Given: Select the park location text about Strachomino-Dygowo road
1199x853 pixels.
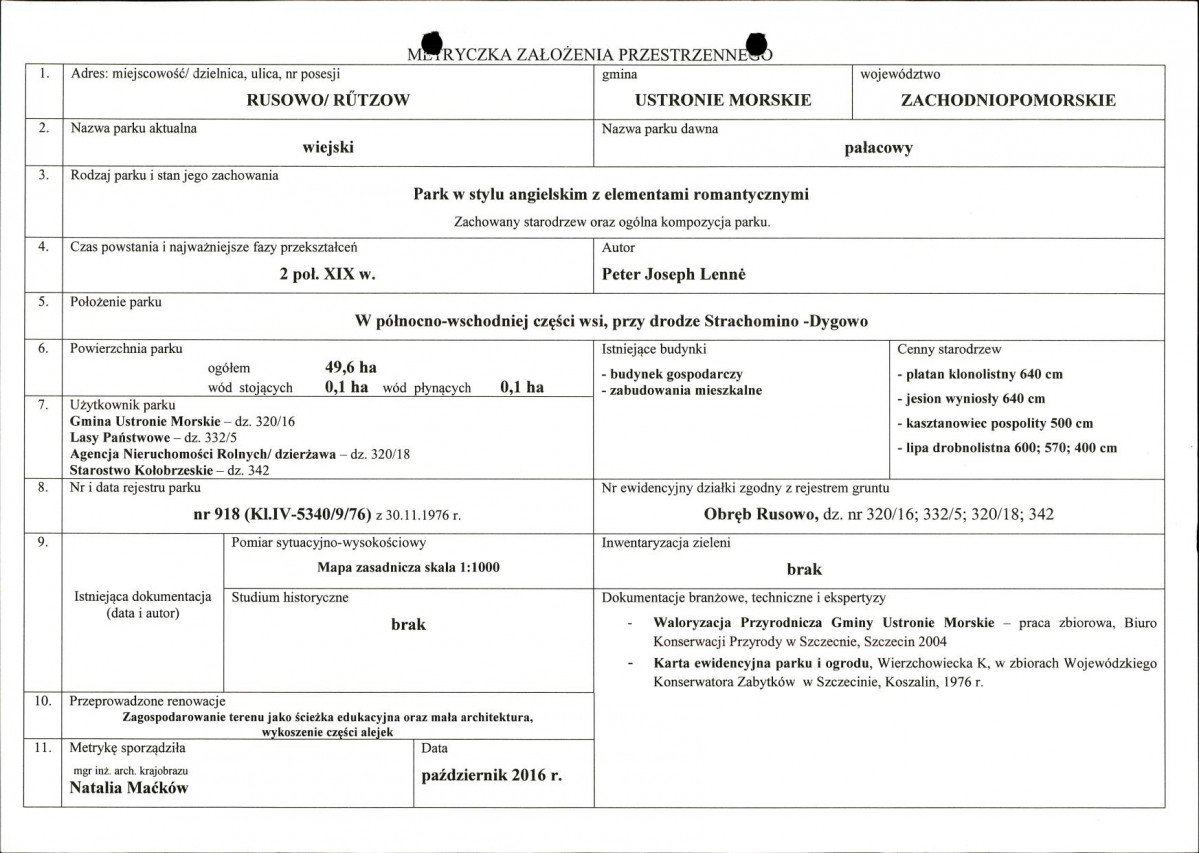Looking at the screenshot, I should (611, 321).
